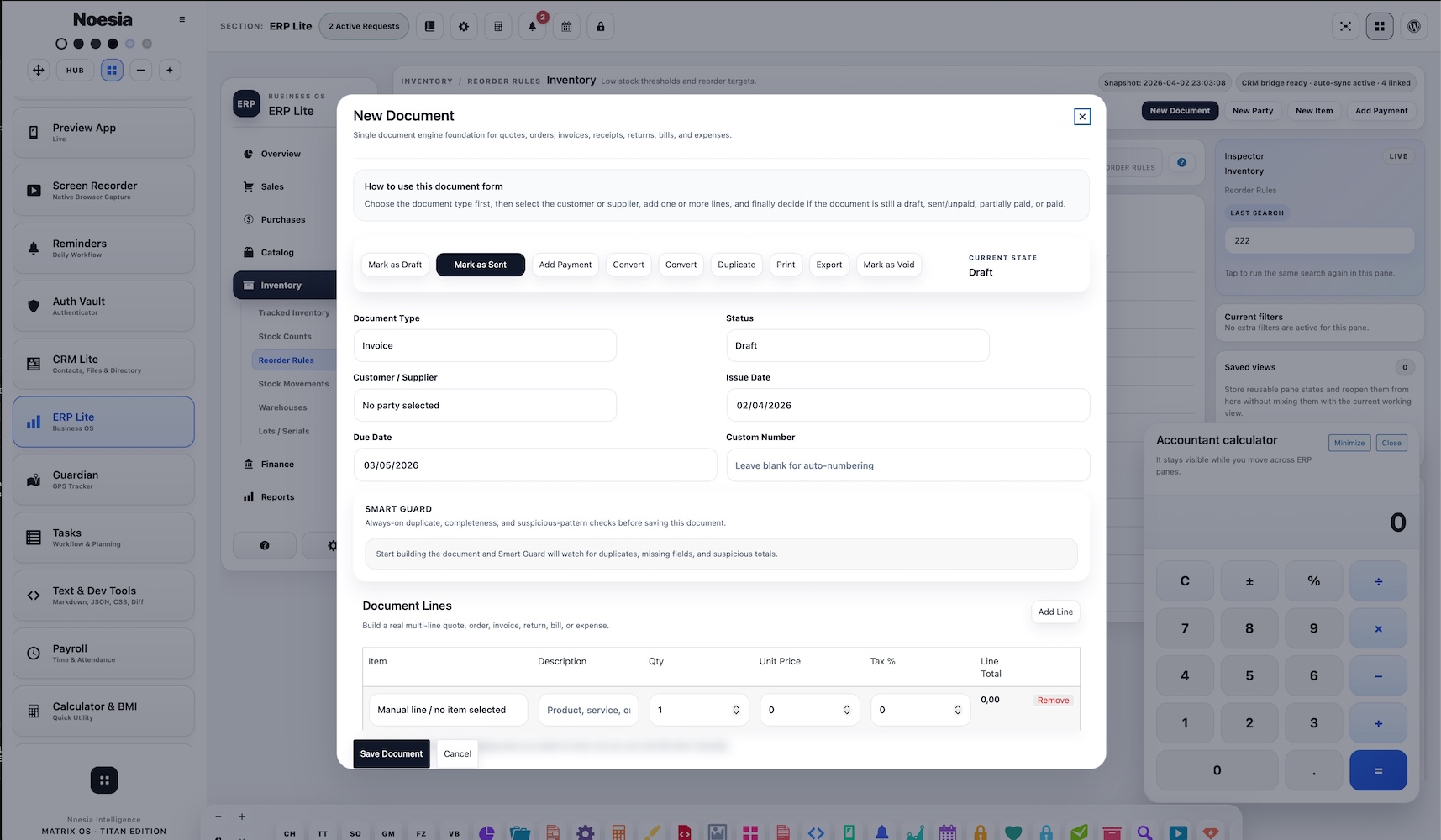
Task: Open settings gear in top toolbar
Action: [464, 26]
